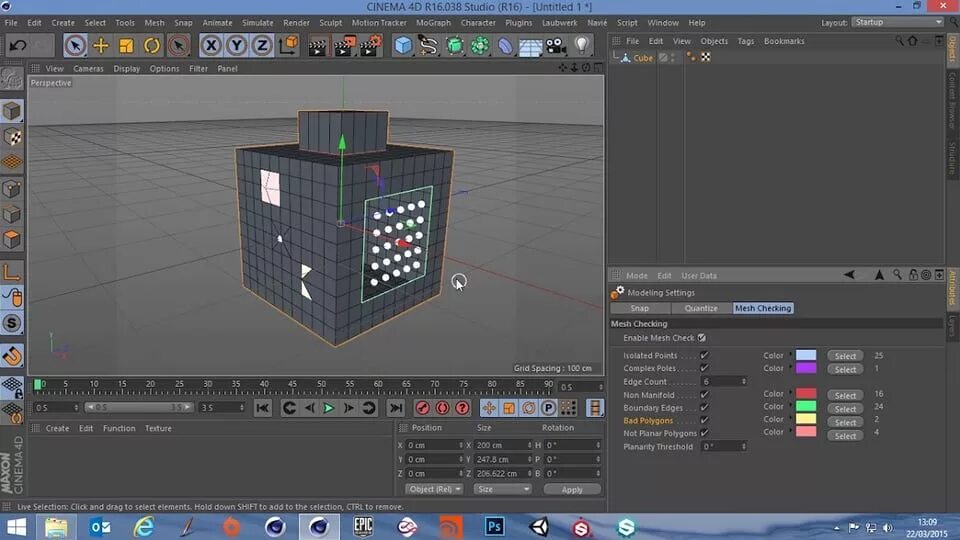This screenshot has height=540, width=960.
Task: Toggle Bad Polygons checkbox
Action: (x=705, y=421)
